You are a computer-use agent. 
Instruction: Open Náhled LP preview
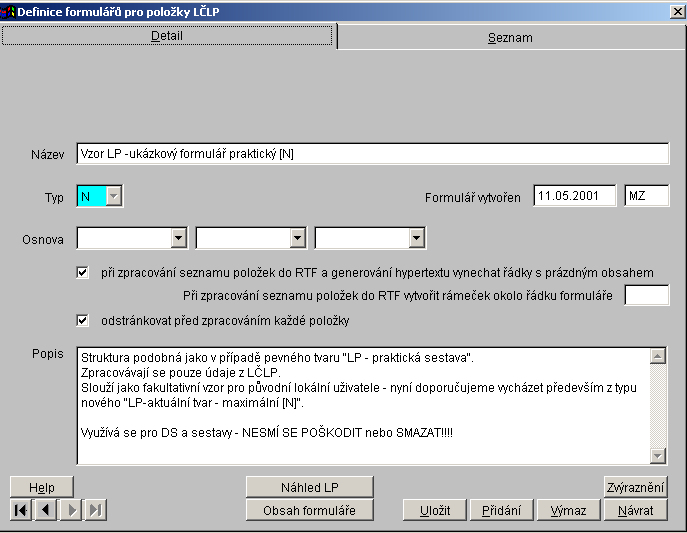(x=309, y=487)
